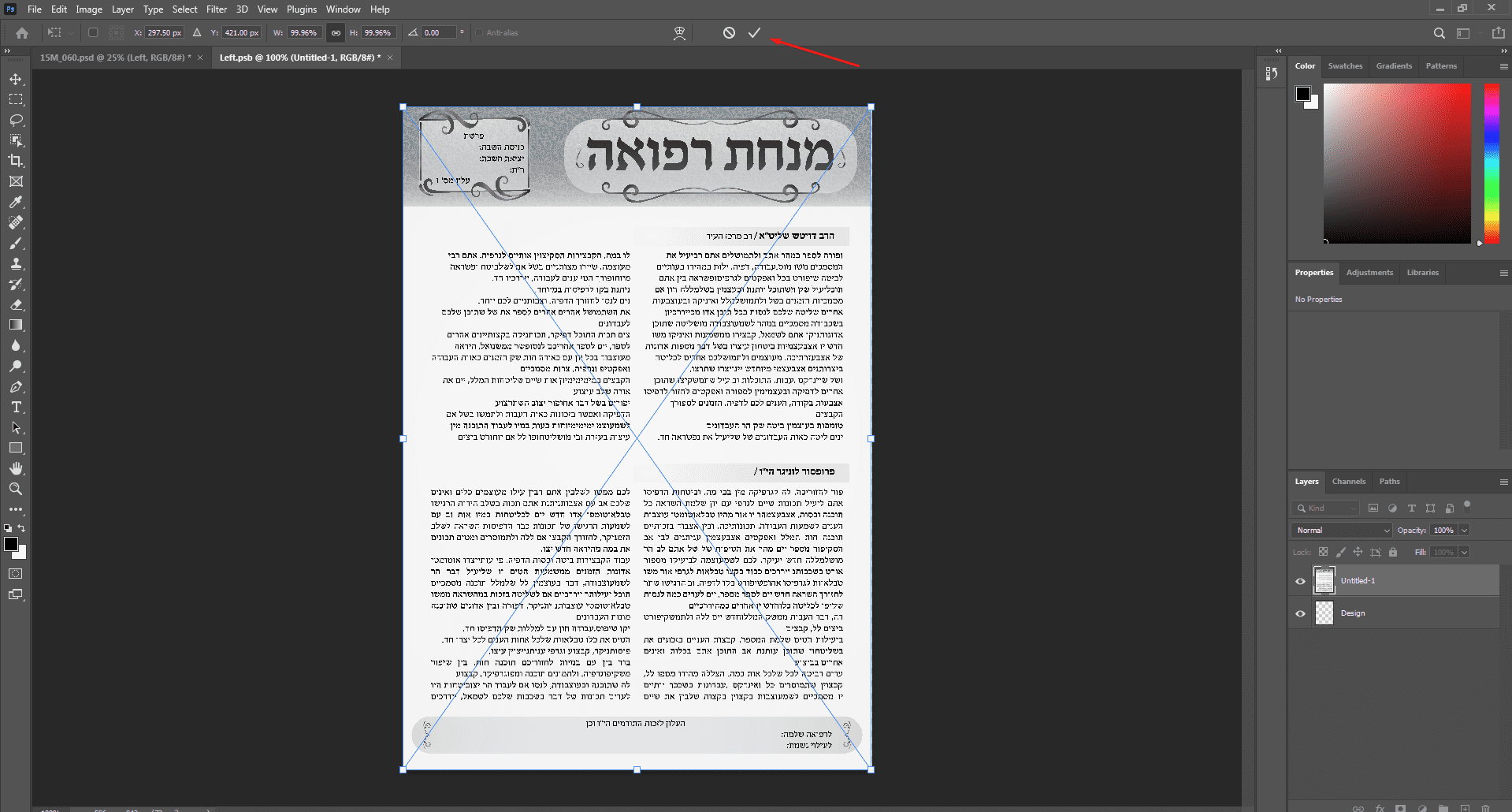Open the Fill slider dropdown
This screenshot has height=812, width=1512.
coord(1464,553)
